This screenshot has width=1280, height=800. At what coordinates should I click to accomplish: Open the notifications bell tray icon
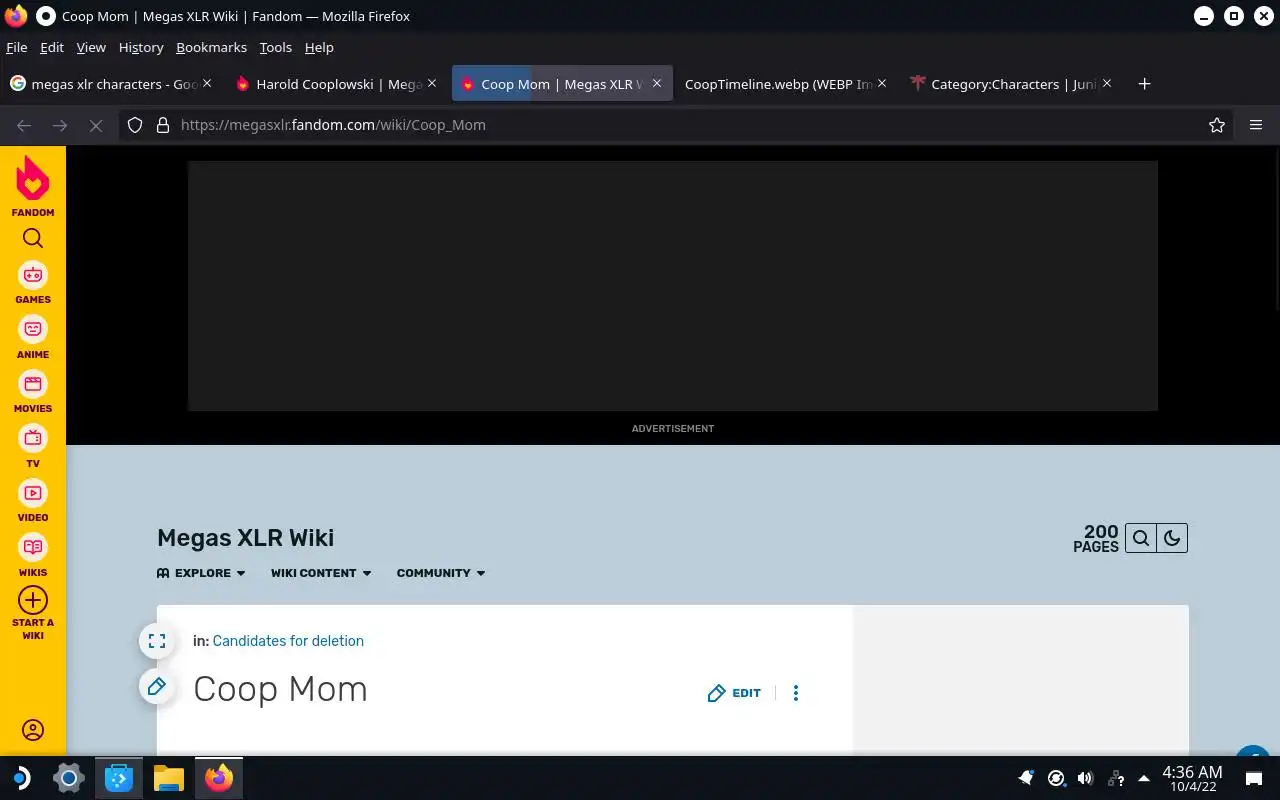(1026, 778)
